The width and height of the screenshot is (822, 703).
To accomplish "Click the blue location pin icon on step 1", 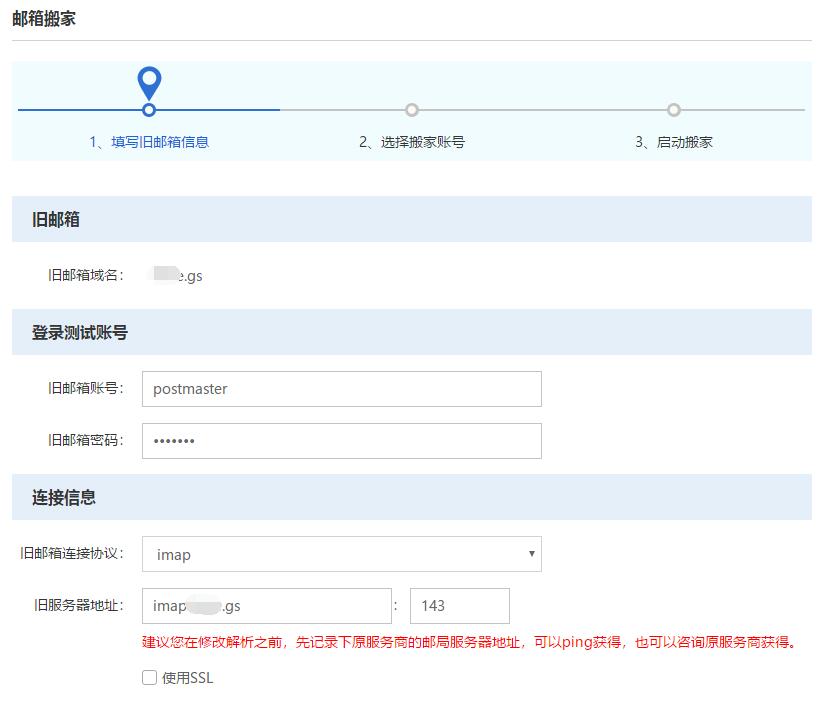I will 149,83.
